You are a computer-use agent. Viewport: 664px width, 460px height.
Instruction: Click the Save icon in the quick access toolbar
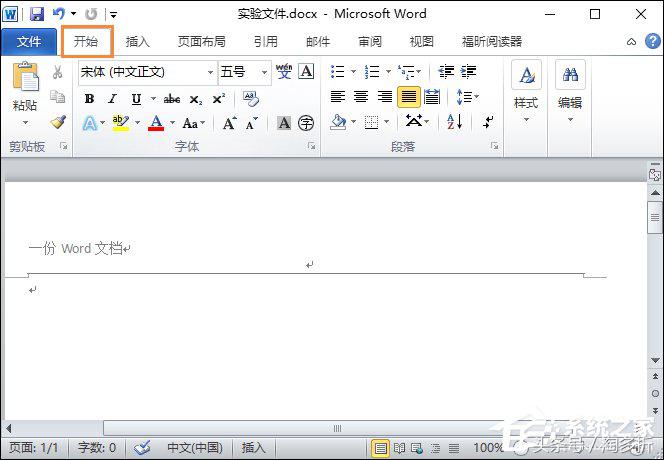point(37,14)
